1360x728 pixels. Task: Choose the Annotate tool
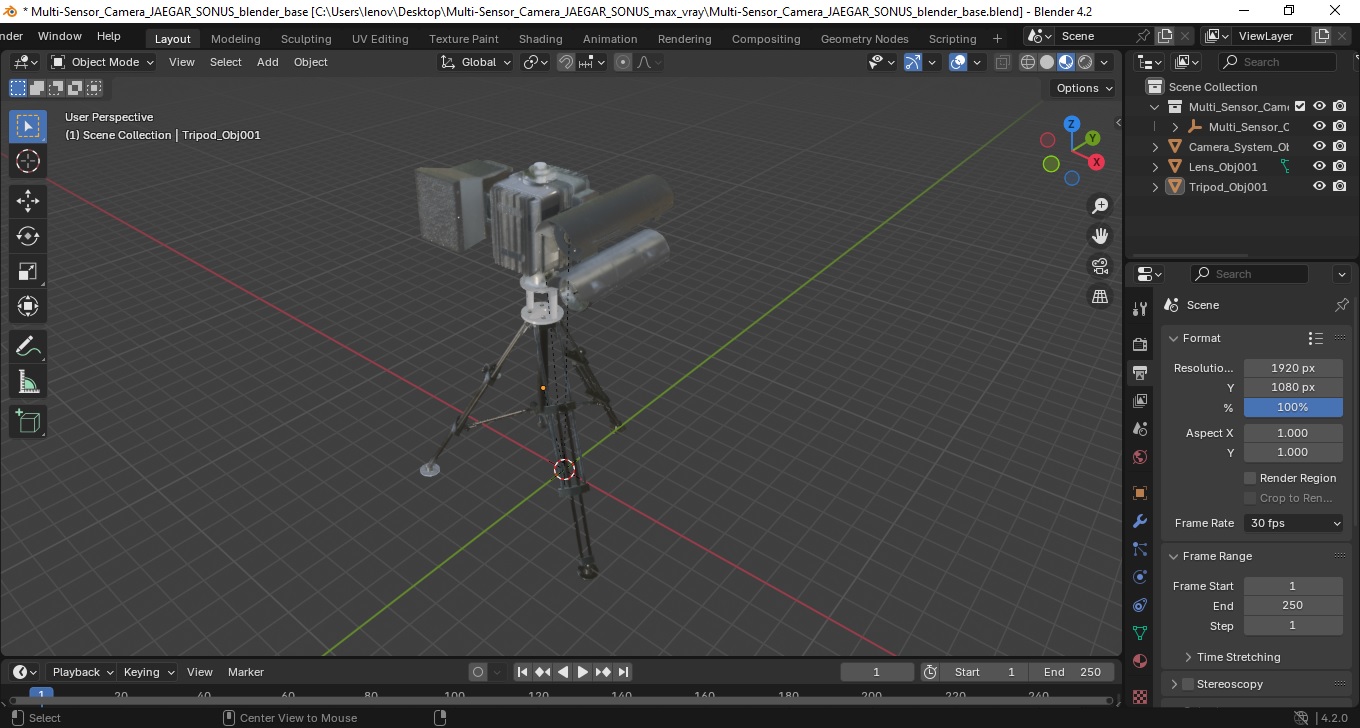tap(28, 346)
